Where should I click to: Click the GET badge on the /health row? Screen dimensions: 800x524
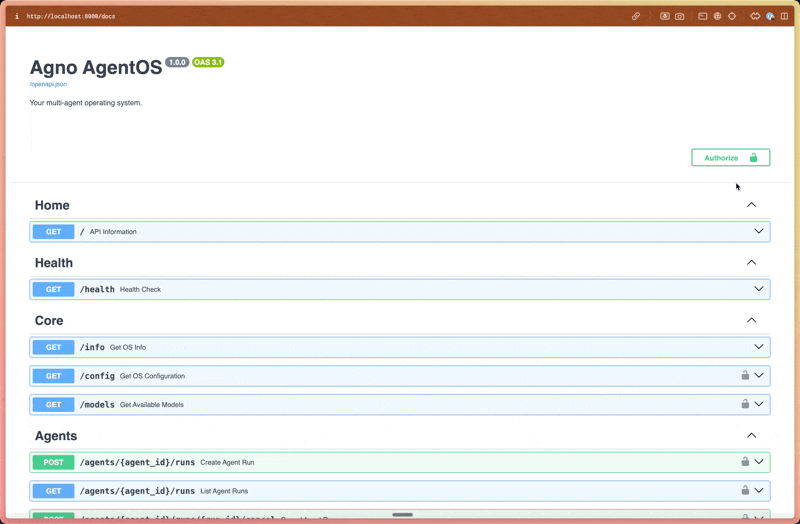[54, 289]
